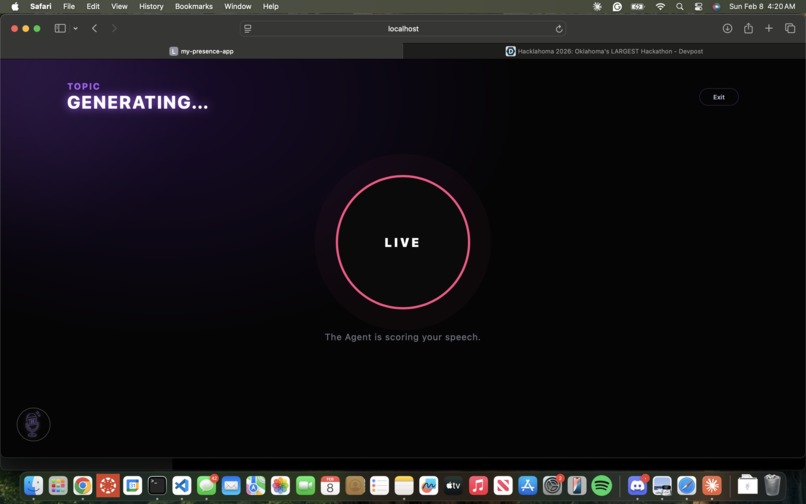
Task: Open Spotify from the Dock
Action: pos(601,485)
